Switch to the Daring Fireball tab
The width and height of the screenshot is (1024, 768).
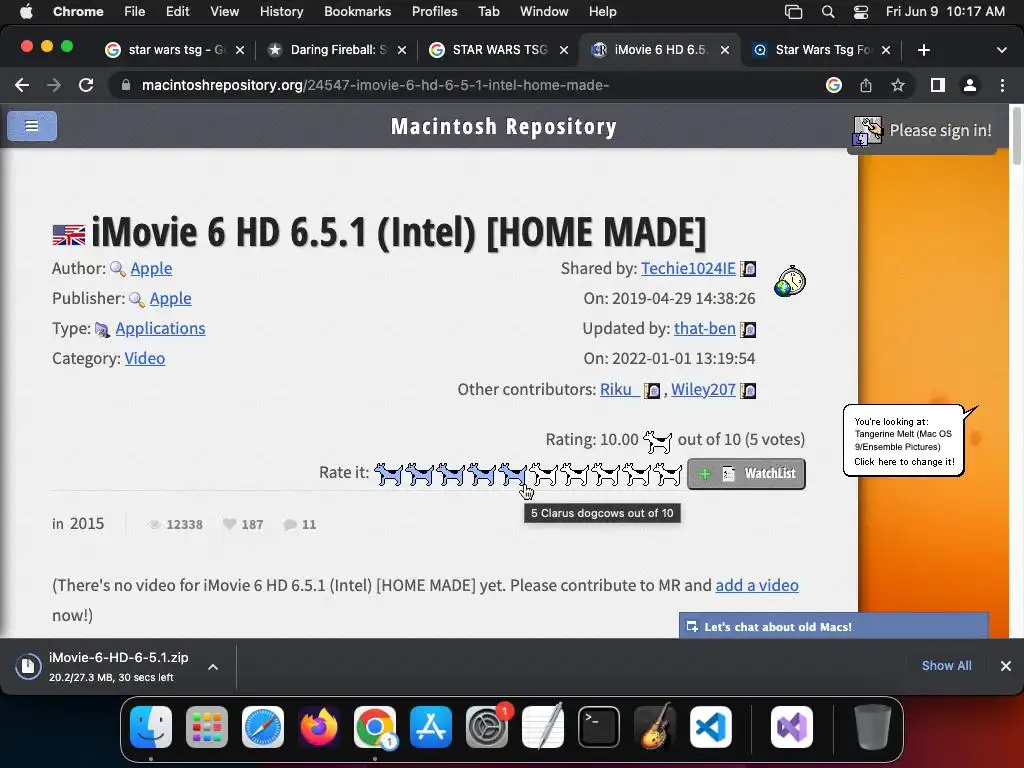336,50
